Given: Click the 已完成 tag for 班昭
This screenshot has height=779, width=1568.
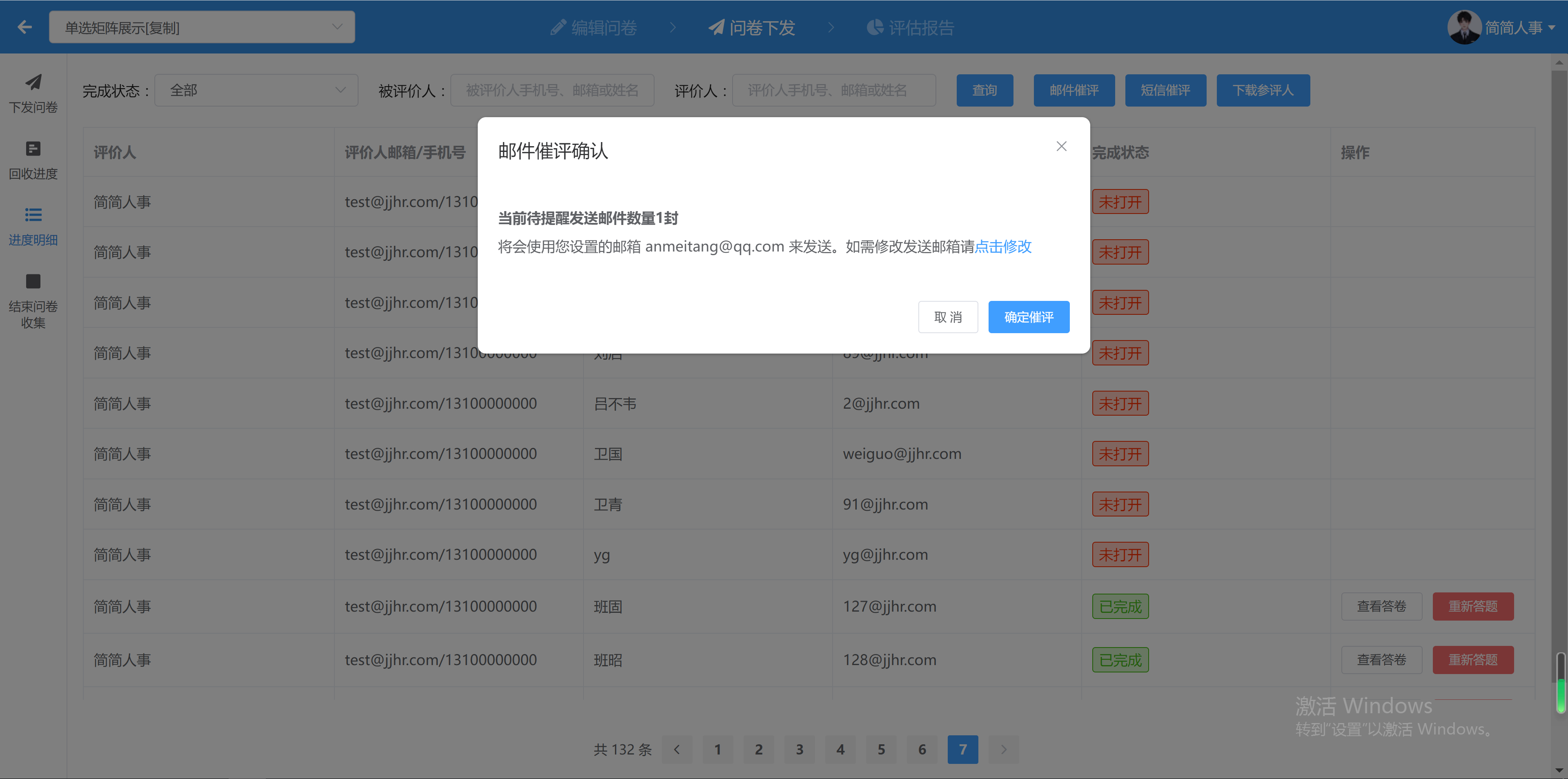Looking at the screenshot, I should tap(1120, 660).
